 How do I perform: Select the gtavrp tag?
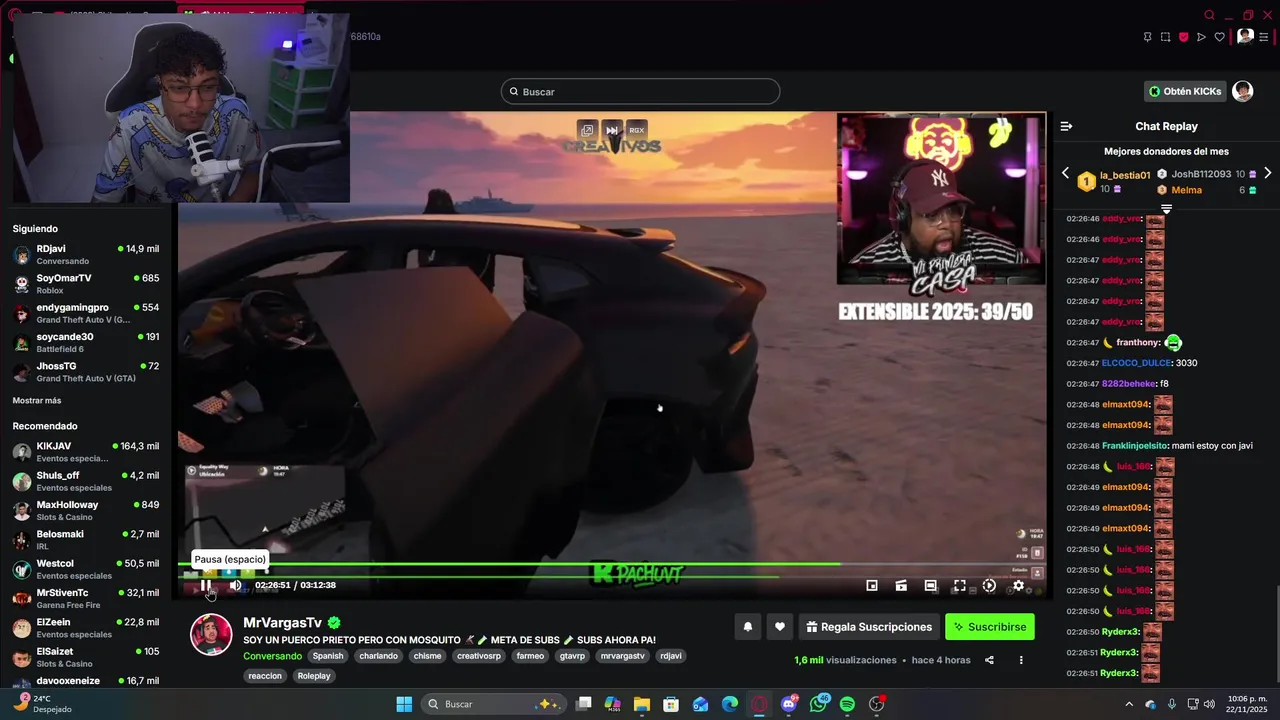[x=572, y=656]
